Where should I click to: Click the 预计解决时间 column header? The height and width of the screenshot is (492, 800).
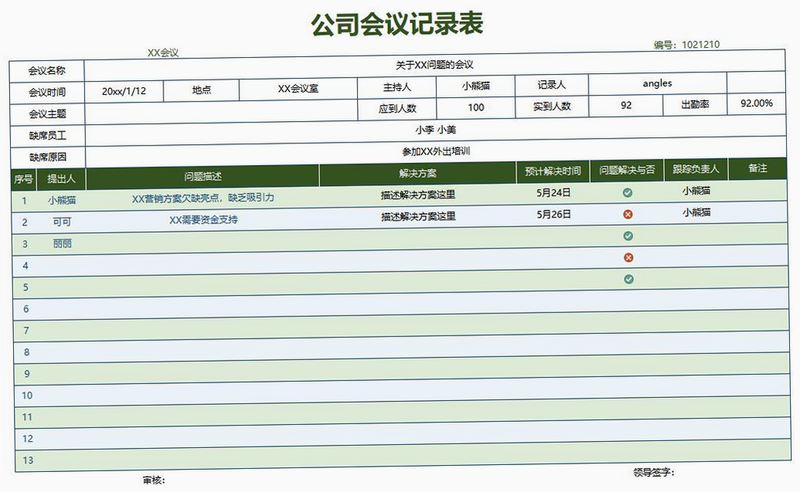click(x=553, y=171)
